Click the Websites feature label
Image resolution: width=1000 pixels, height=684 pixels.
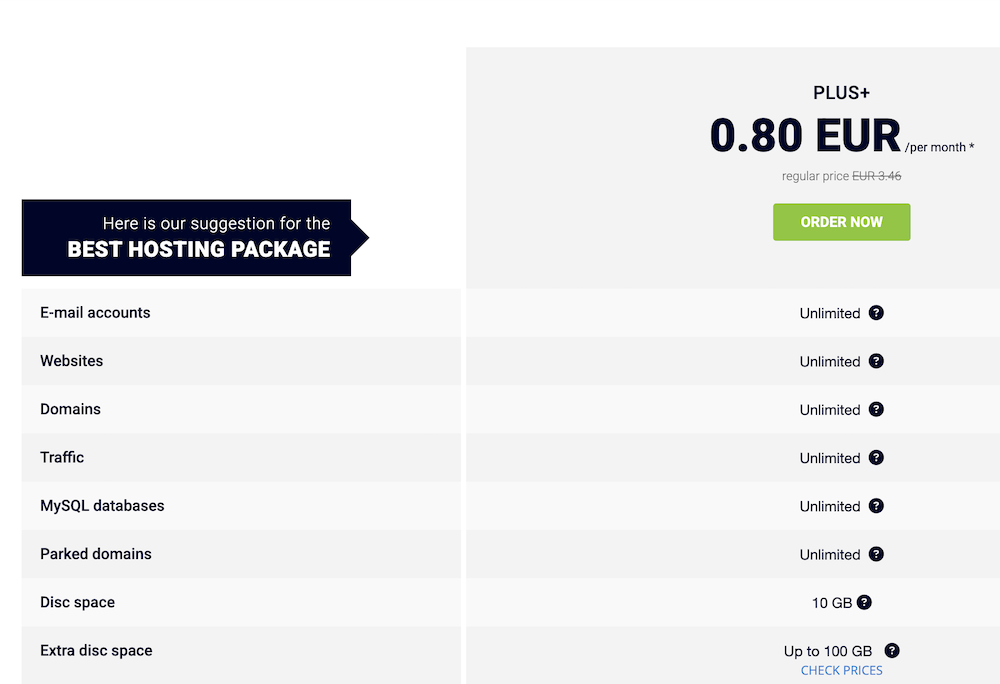71,361
